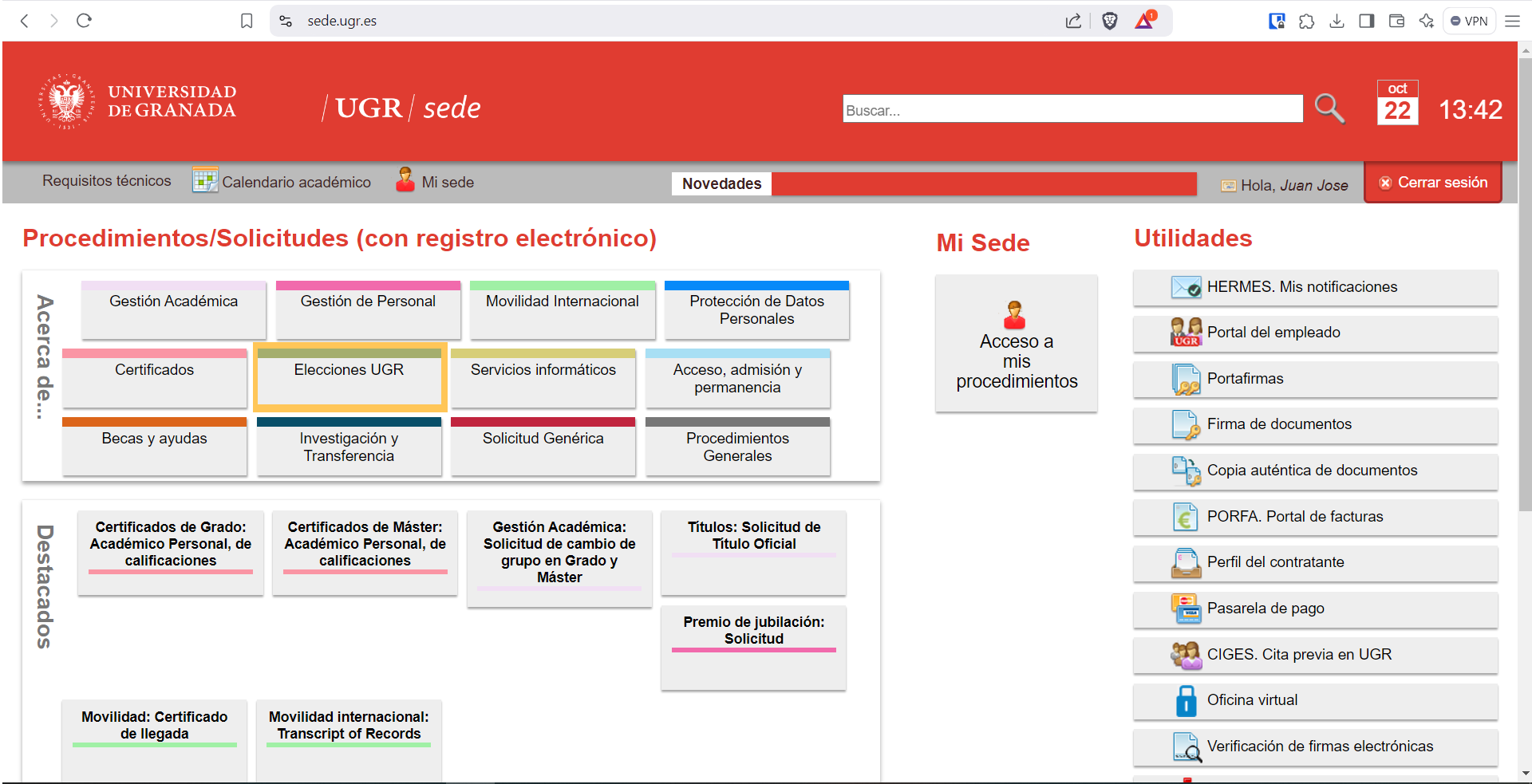Click the Firma de documentos icon

(1186, 424)
